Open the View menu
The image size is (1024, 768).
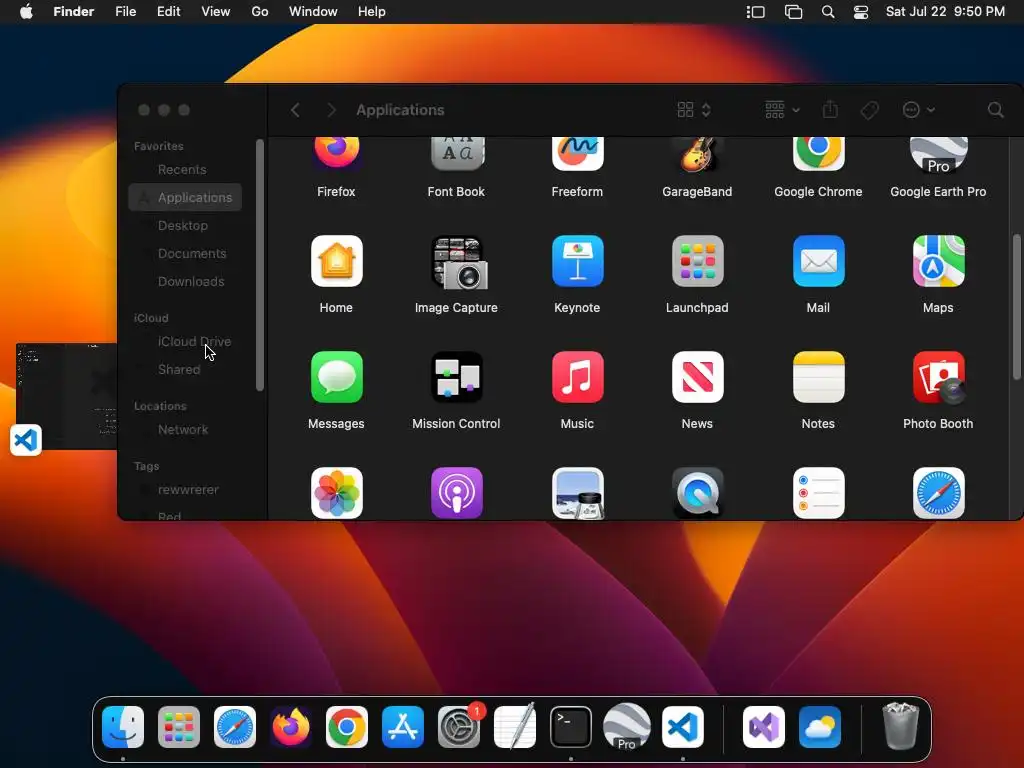pyautogui.click(x=216, y=12)
